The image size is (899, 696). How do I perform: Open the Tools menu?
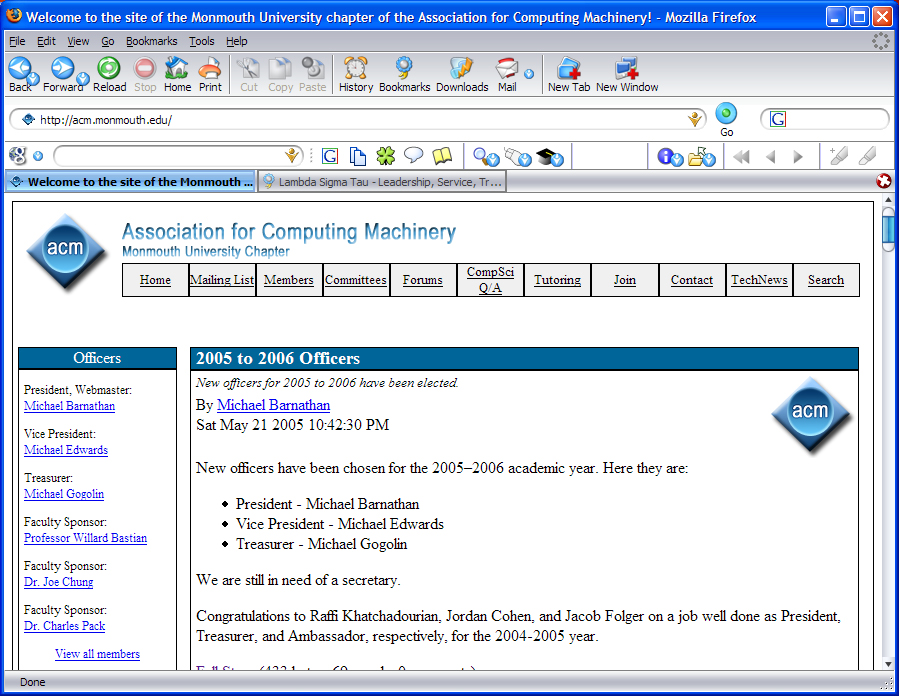[201, 41]
